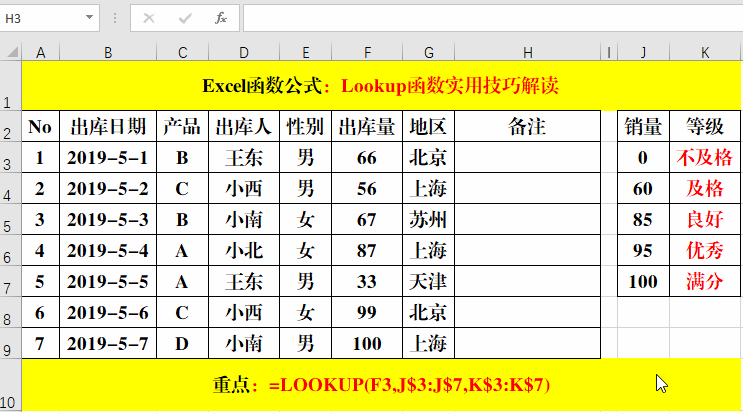Expand the Name Box dropdown arrow

pyautogui.click(x=89, y=18)
